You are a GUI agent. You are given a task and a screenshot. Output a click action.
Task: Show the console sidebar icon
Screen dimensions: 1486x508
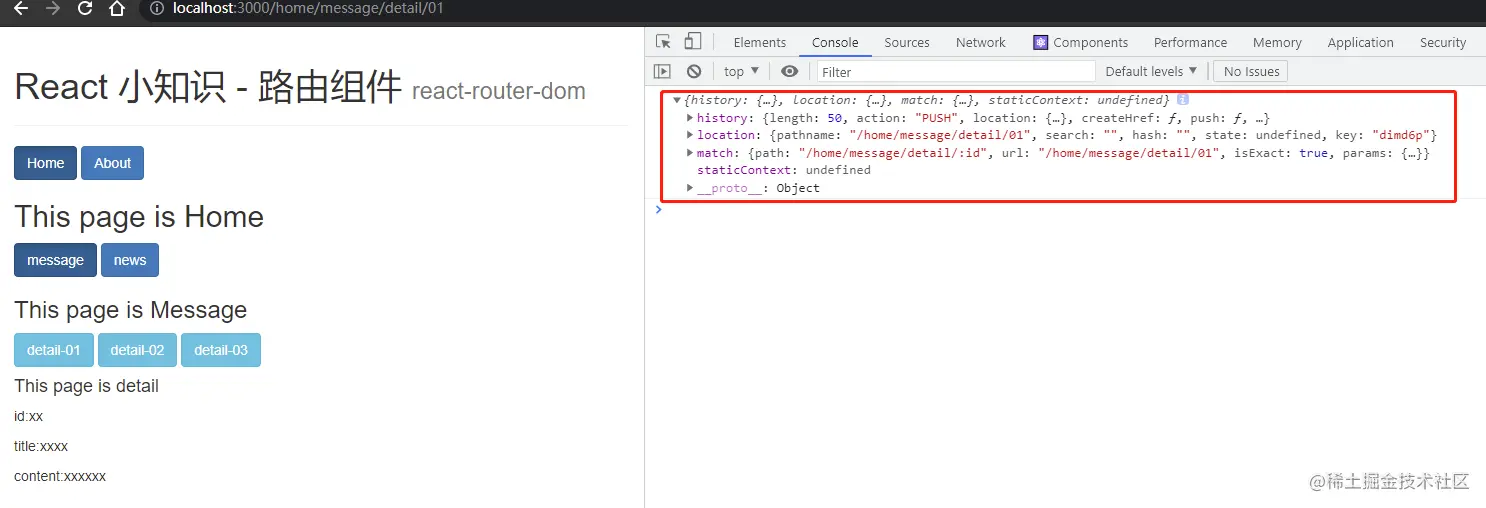click(x=662, y=71)
